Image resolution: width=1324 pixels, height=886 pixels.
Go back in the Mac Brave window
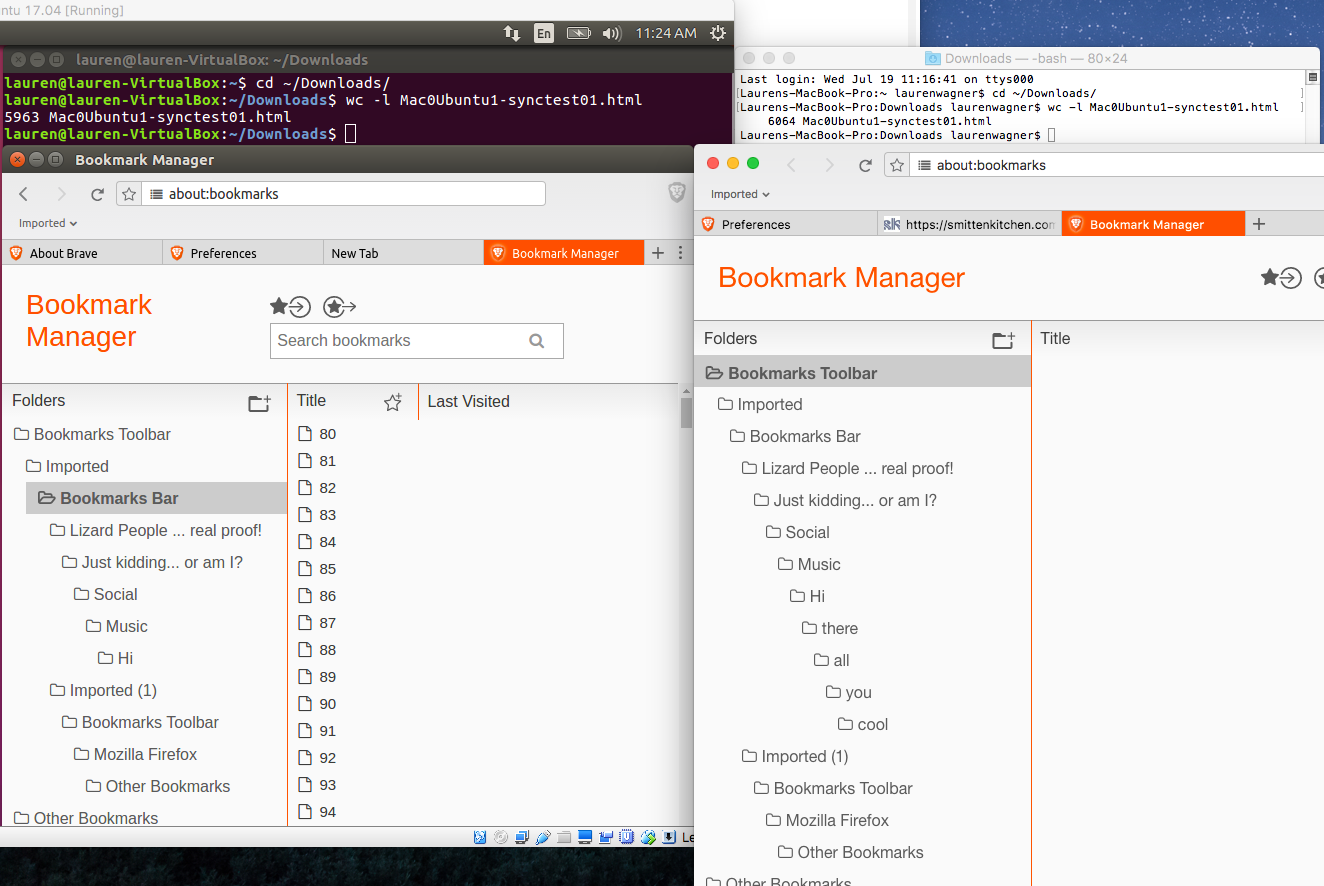pyautogui.click(x=791, y=165)
